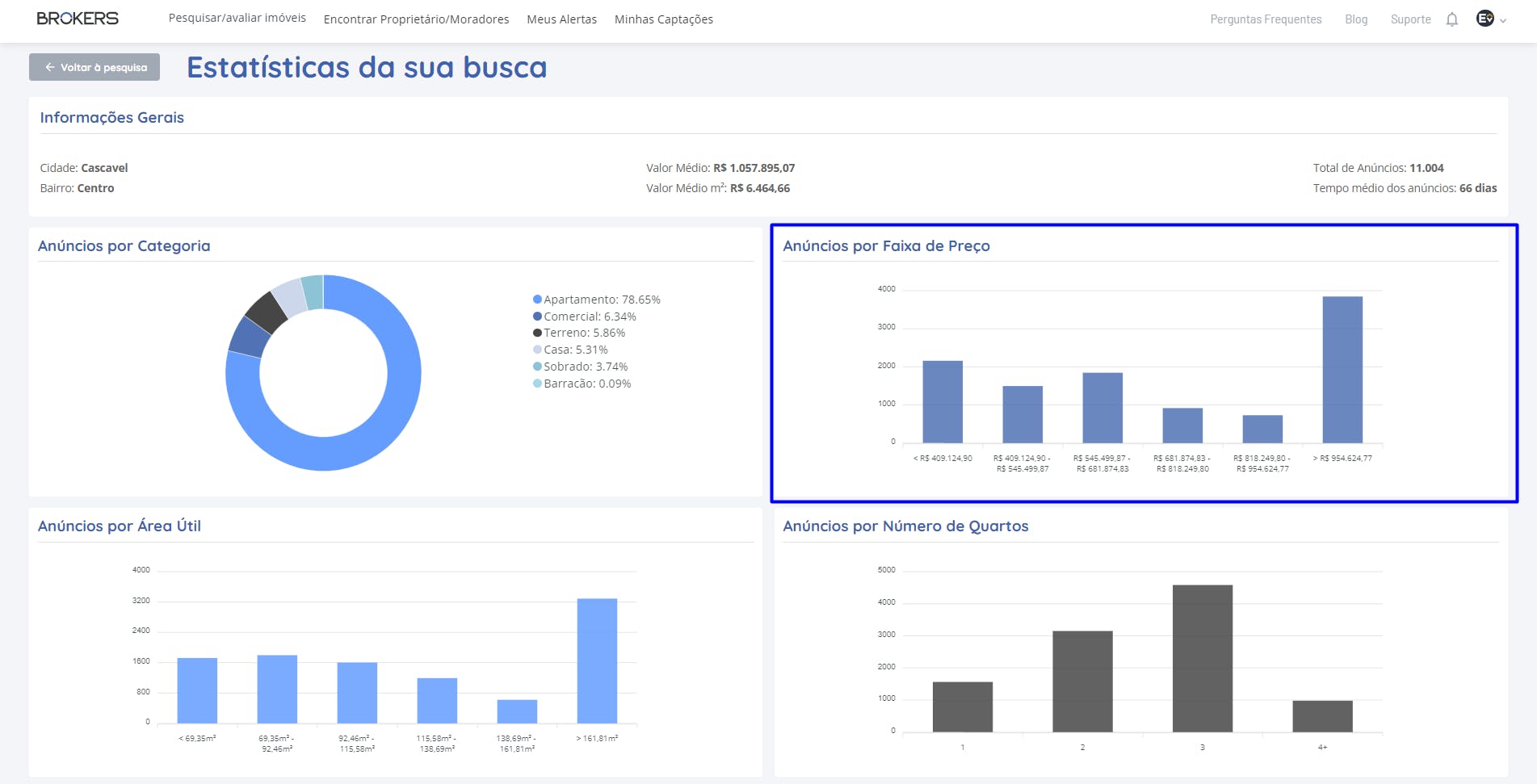Open the user profile avatar menu
The height and width of the screenshot is (784, 1537).
click(x=1485, y=19)
